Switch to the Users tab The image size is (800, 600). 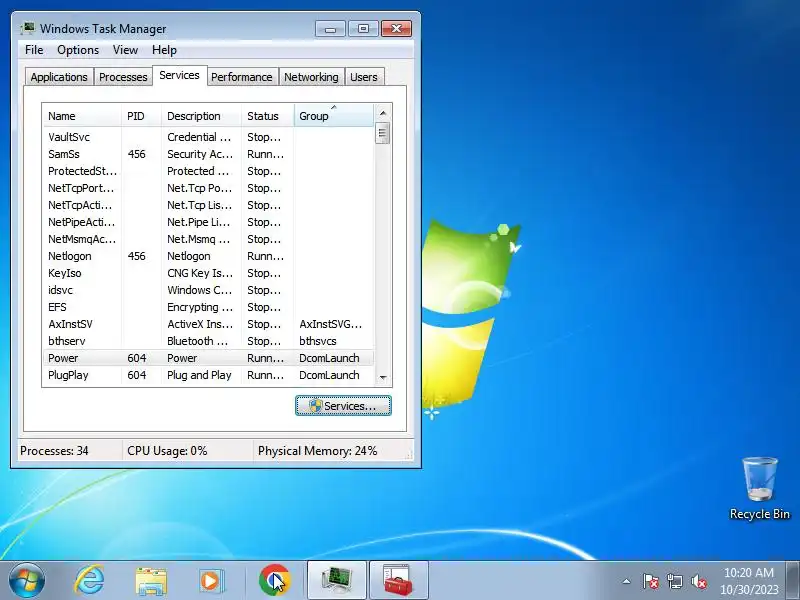(x=364, y=77)
